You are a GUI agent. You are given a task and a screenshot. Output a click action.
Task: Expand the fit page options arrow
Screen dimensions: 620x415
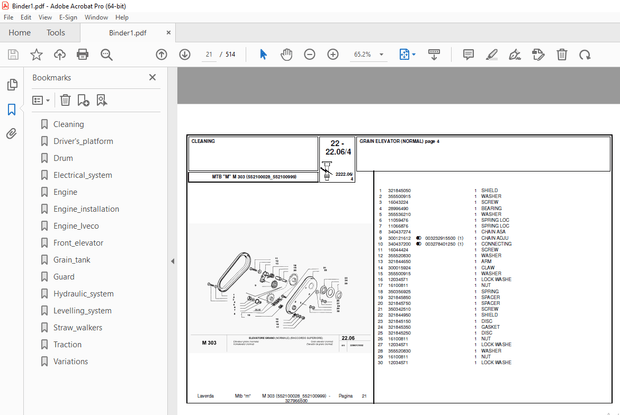(x=414, y=55)
